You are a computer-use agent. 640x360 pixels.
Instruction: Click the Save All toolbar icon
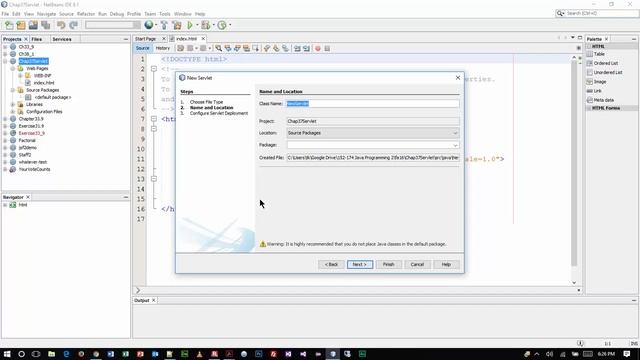tap(45, 25)
